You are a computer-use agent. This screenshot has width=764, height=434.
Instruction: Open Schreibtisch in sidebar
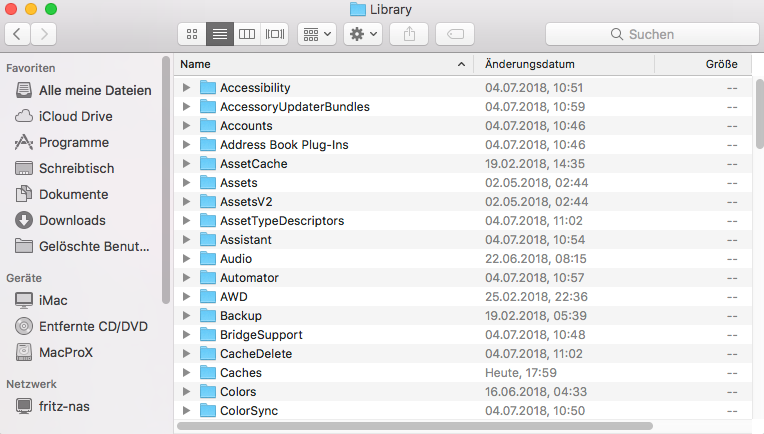coord(65,168)
